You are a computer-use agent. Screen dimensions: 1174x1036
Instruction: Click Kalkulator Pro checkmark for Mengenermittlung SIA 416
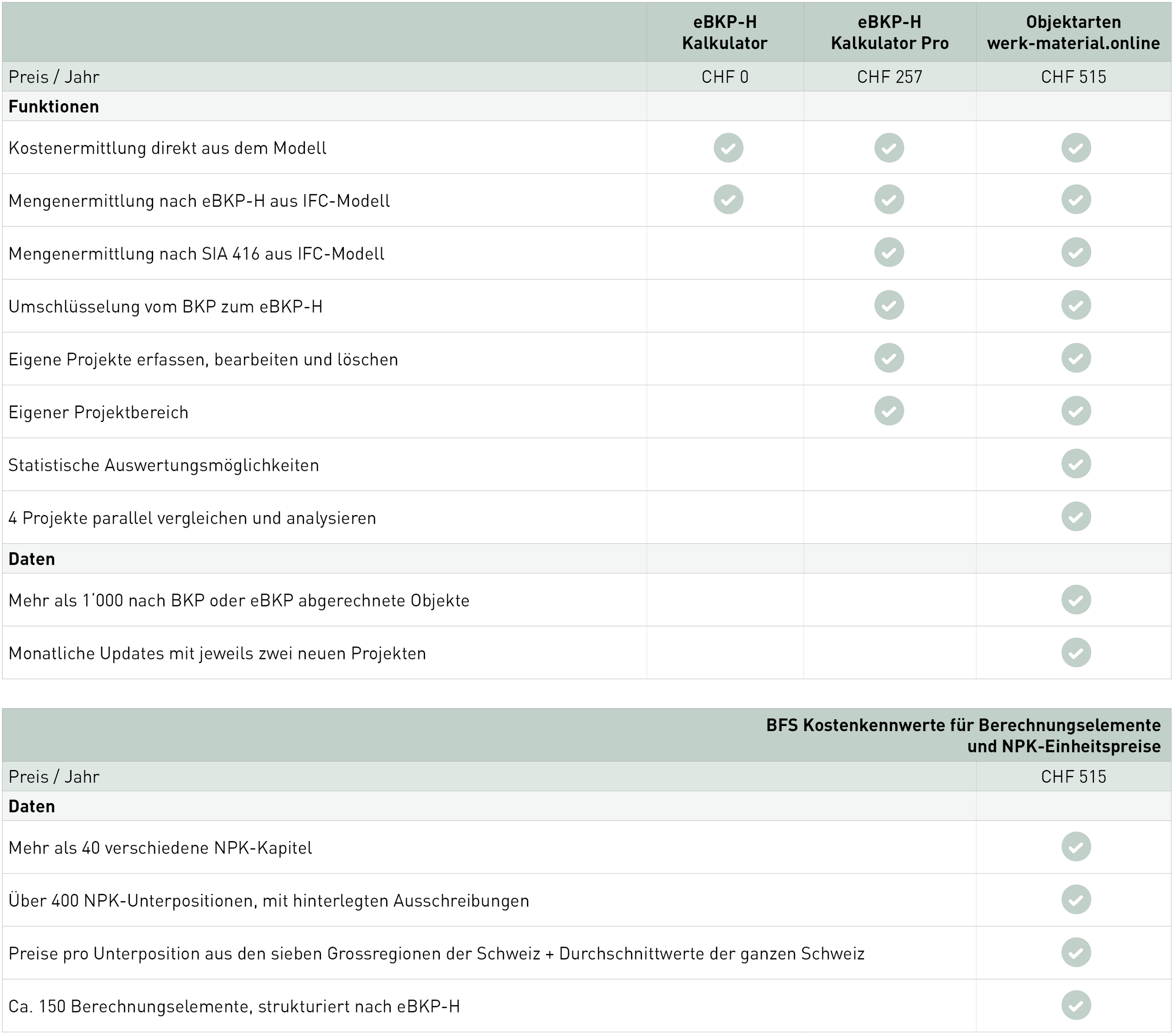(x=889, y=252)
